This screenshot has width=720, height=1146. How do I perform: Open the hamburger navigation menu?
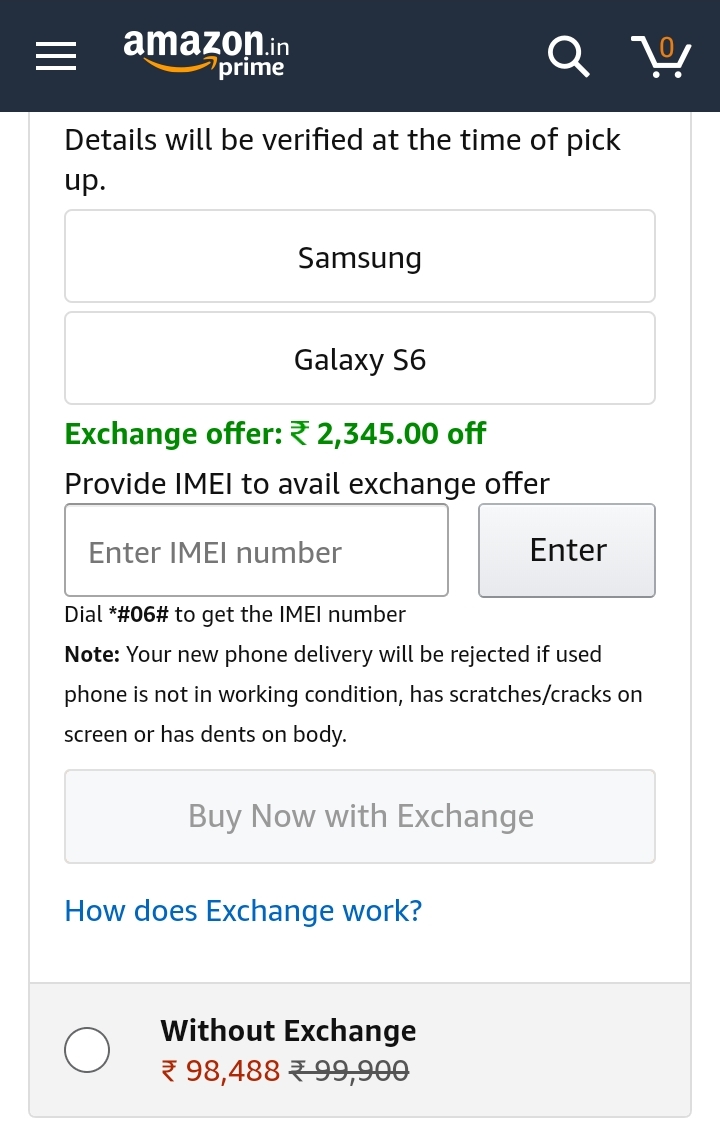click(56, 56)
